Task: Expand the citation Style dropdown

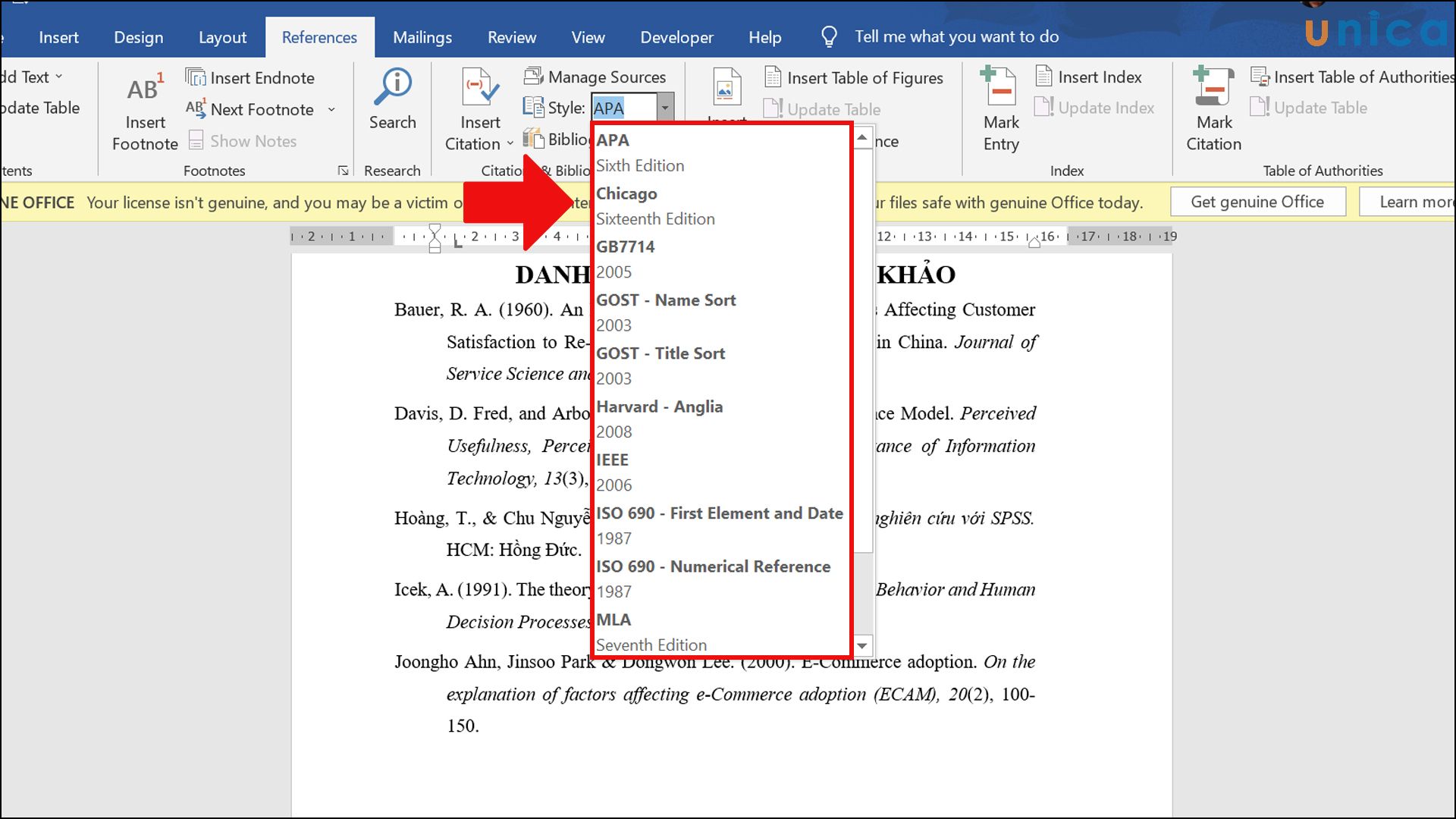Action: click(x=665, y=107)
